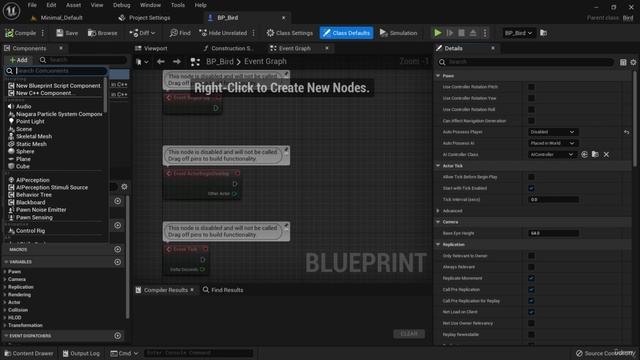Image resolution: width=640 pixels, height=360 pixels.
Task: Toggle Only Relevant to Owner checkbox
Action: pos(531,256)
